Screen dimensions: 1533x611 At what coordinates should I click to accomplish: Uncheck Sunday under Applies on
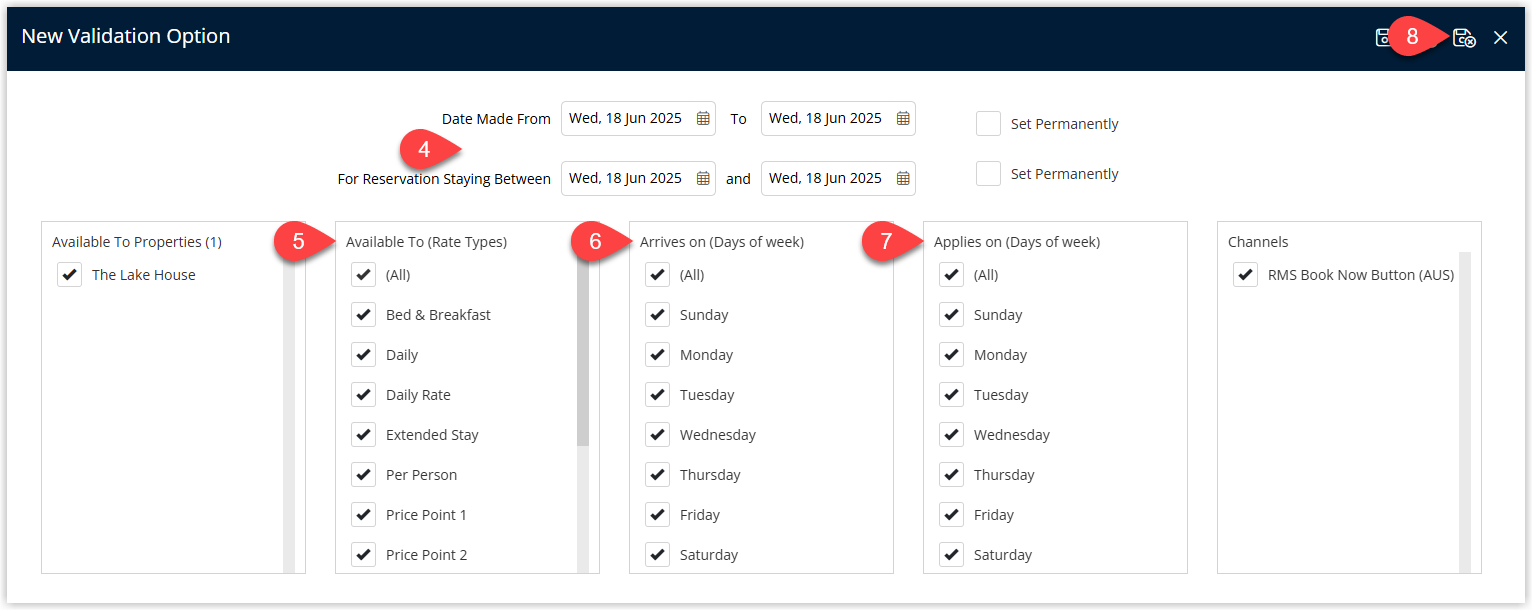point(951,314)
